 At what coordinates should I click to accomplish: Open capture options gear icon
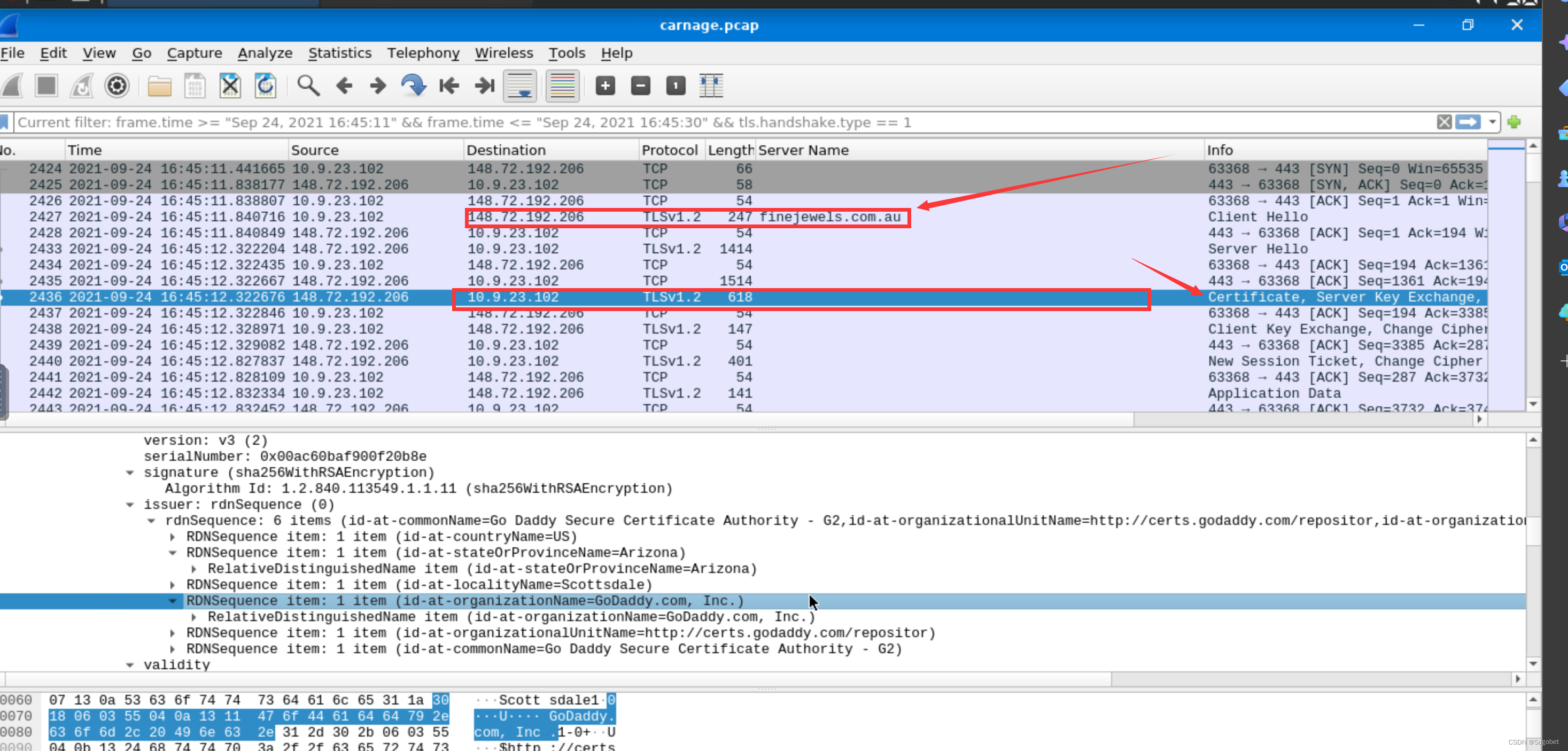(117, 86)
